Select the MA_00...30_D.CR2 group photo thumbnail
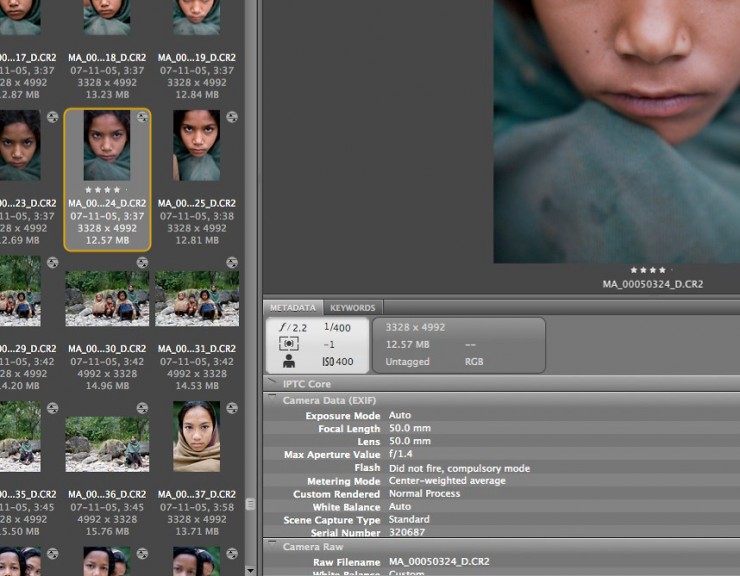This screenshot has width=740, height=576. [107, 298]
